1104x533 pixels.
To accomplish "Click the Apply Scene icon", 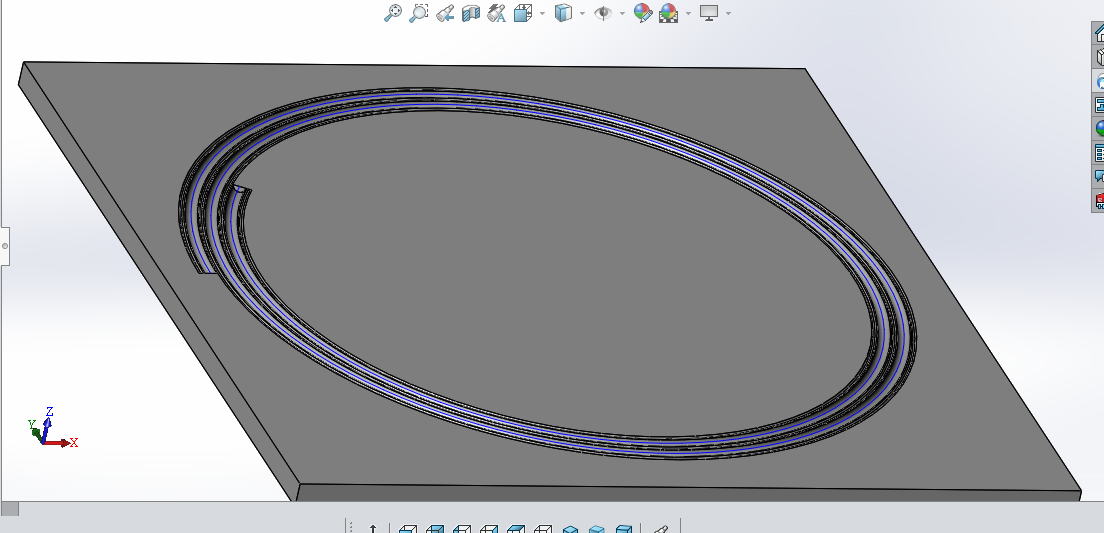I will coord(668,13).
